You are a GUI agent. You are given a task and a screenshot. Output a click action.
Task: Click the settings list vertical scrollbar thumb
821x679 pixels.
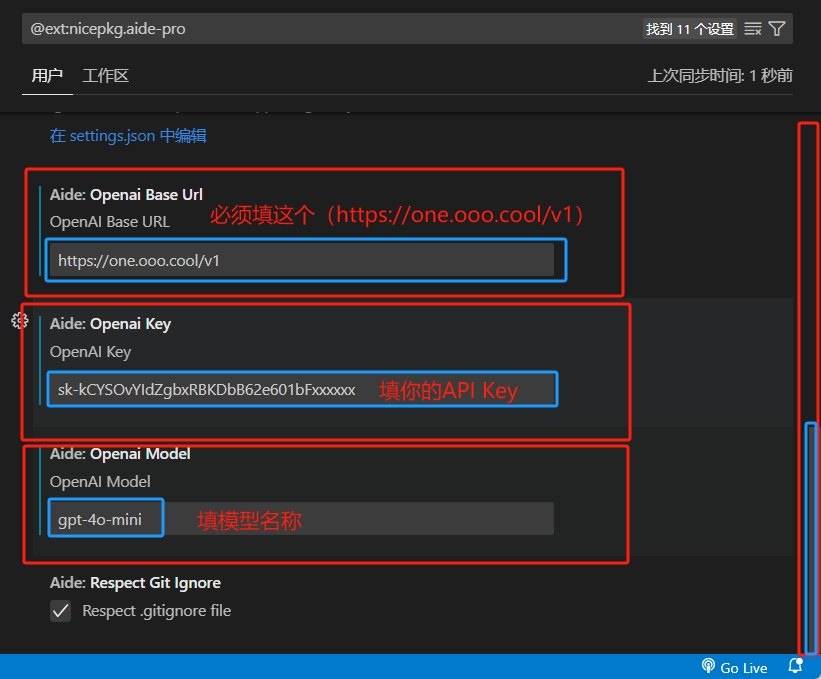tap(811, 535)
